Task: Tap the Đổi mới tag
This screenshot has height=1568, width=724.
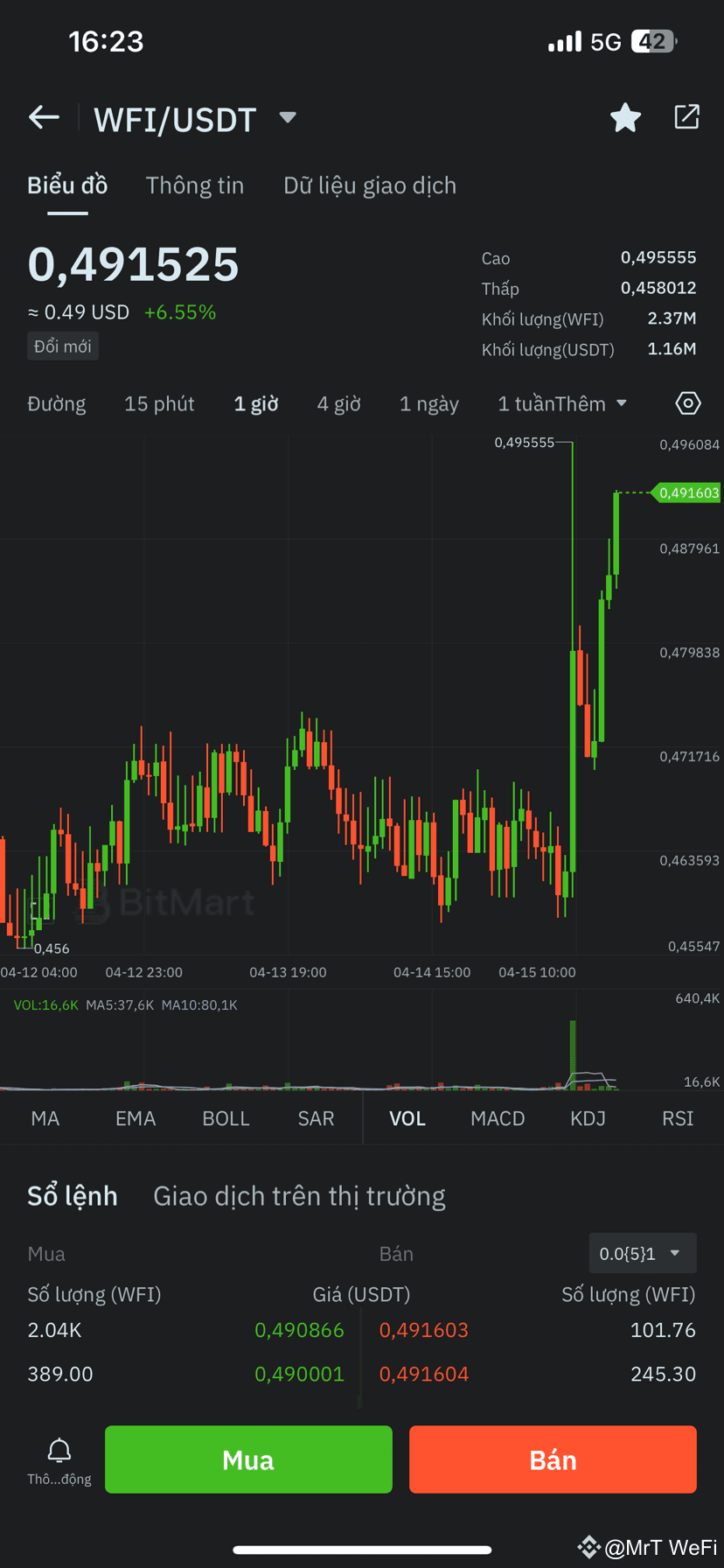Action: 63,346
